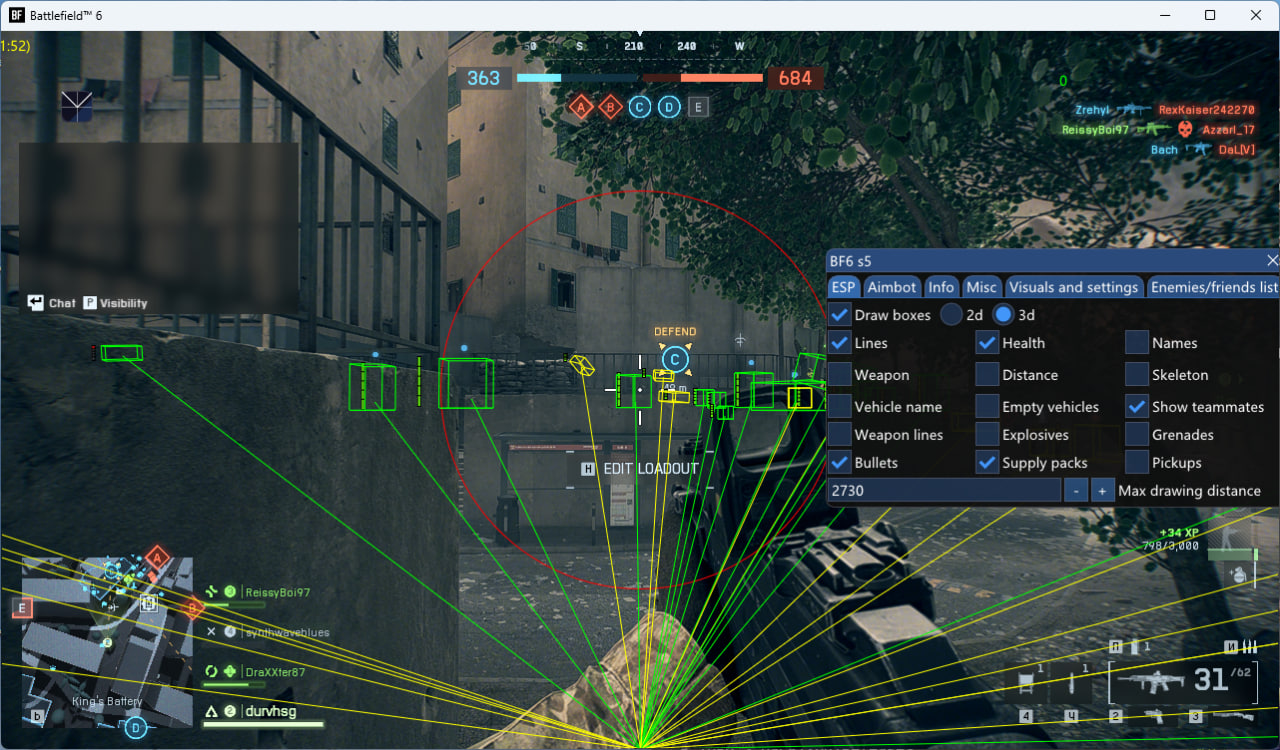
Task: Click objective B diamond icon in top HUD
Action: [610, 107]
